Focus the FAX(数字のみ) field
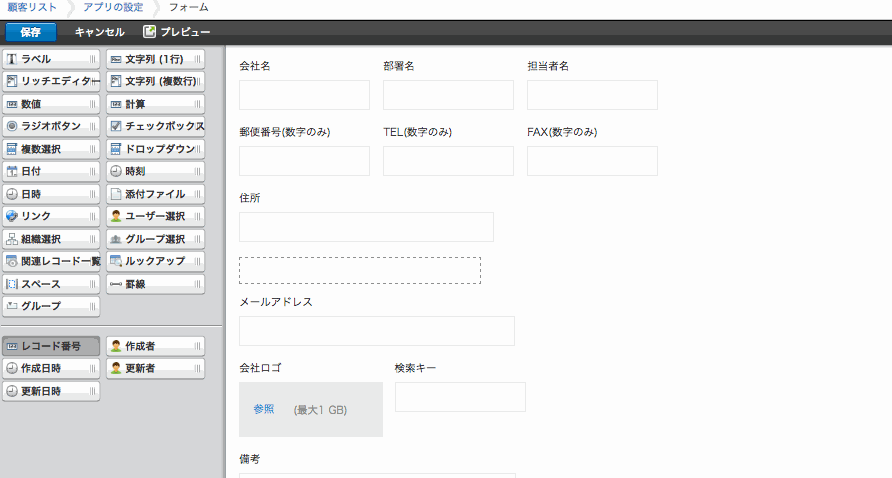892x478 pixels. pyautogui.click(x=592, y=161)
